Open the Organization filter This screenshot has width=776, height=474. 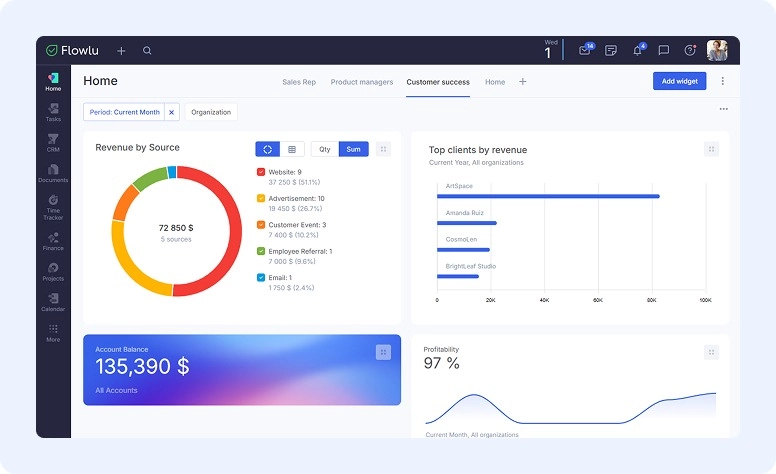click(x=211, y=112)
